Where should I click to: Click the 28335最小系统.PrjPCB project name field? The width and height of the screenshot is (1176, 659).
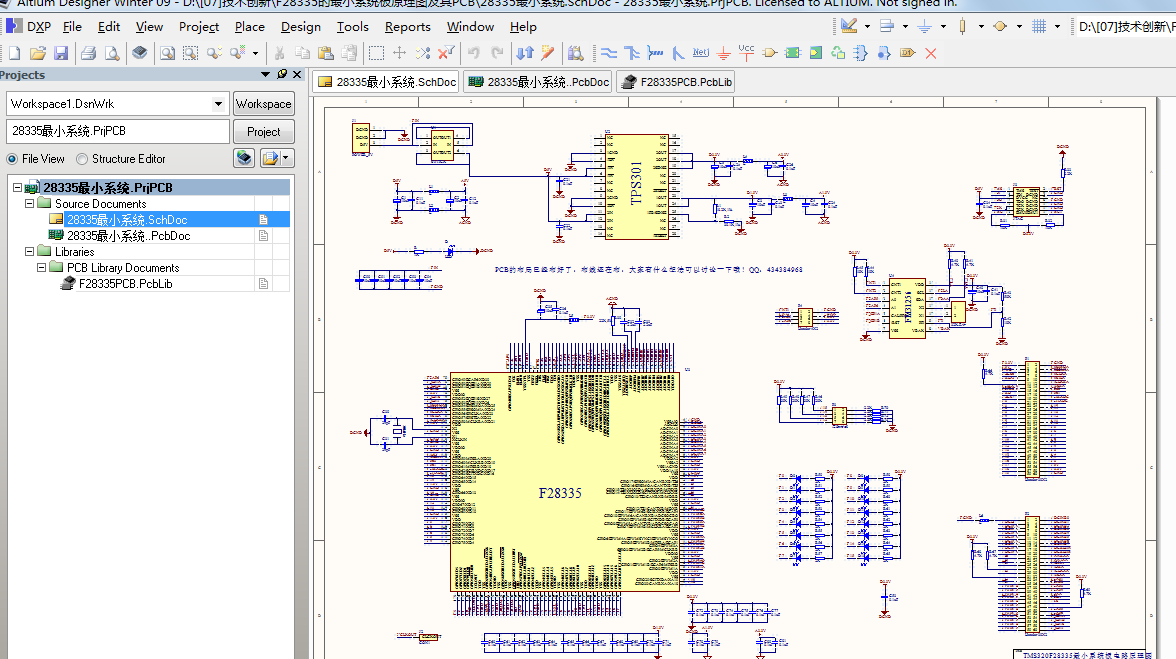(118, 131)
